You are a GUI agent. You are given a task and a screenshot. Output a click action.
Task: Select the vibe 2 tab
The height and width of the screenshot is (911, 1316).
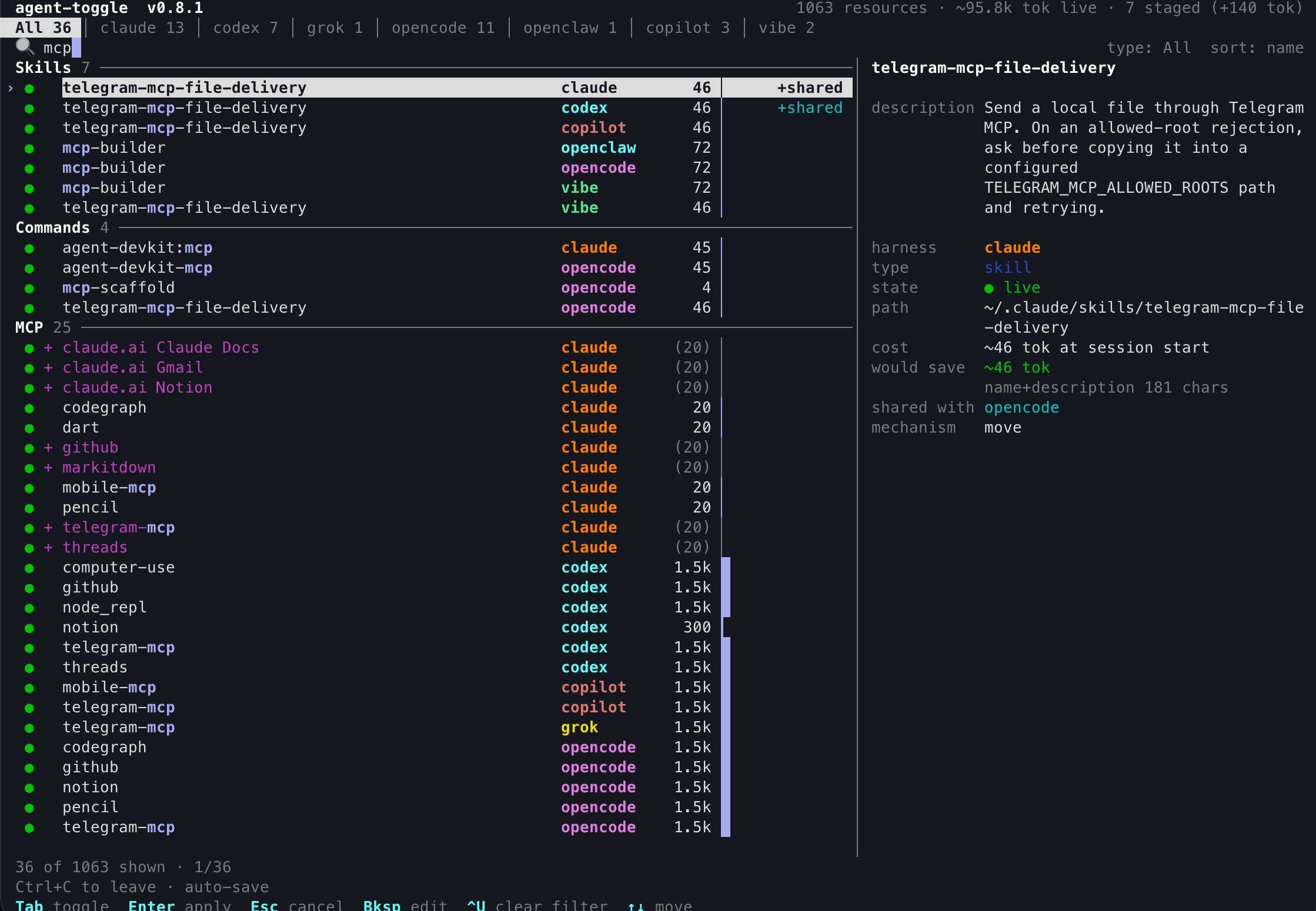click(x=787, y=28)
